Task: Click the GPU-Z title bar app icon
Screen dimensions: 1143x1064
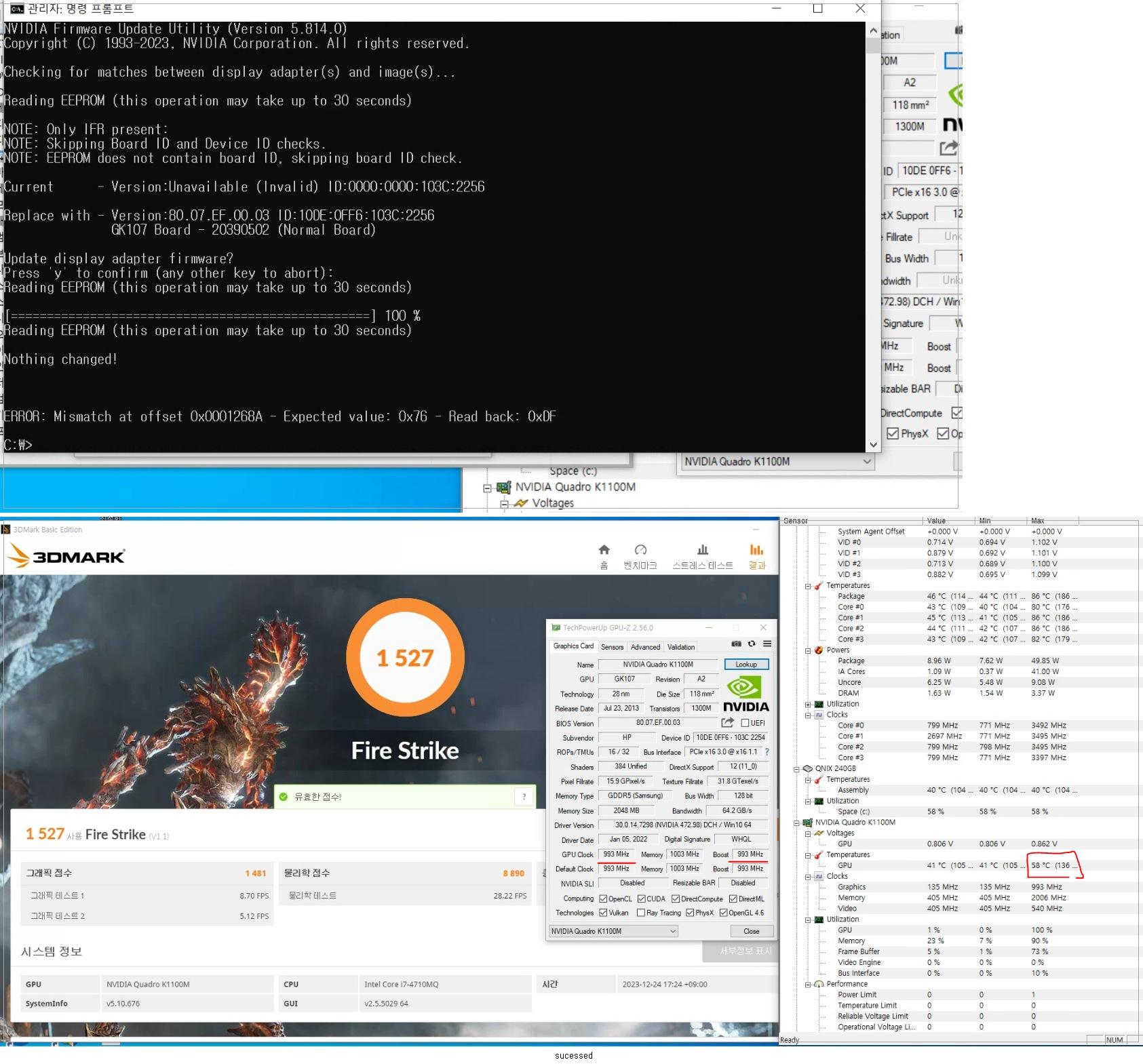Action: pyautogui.click(x=556, y=627)
